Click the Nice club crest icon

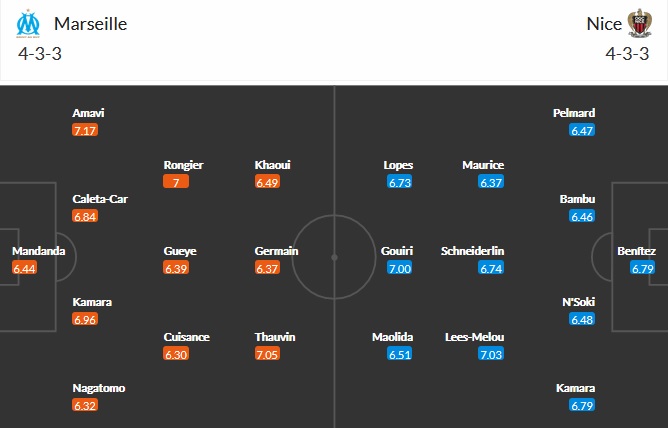639,24
